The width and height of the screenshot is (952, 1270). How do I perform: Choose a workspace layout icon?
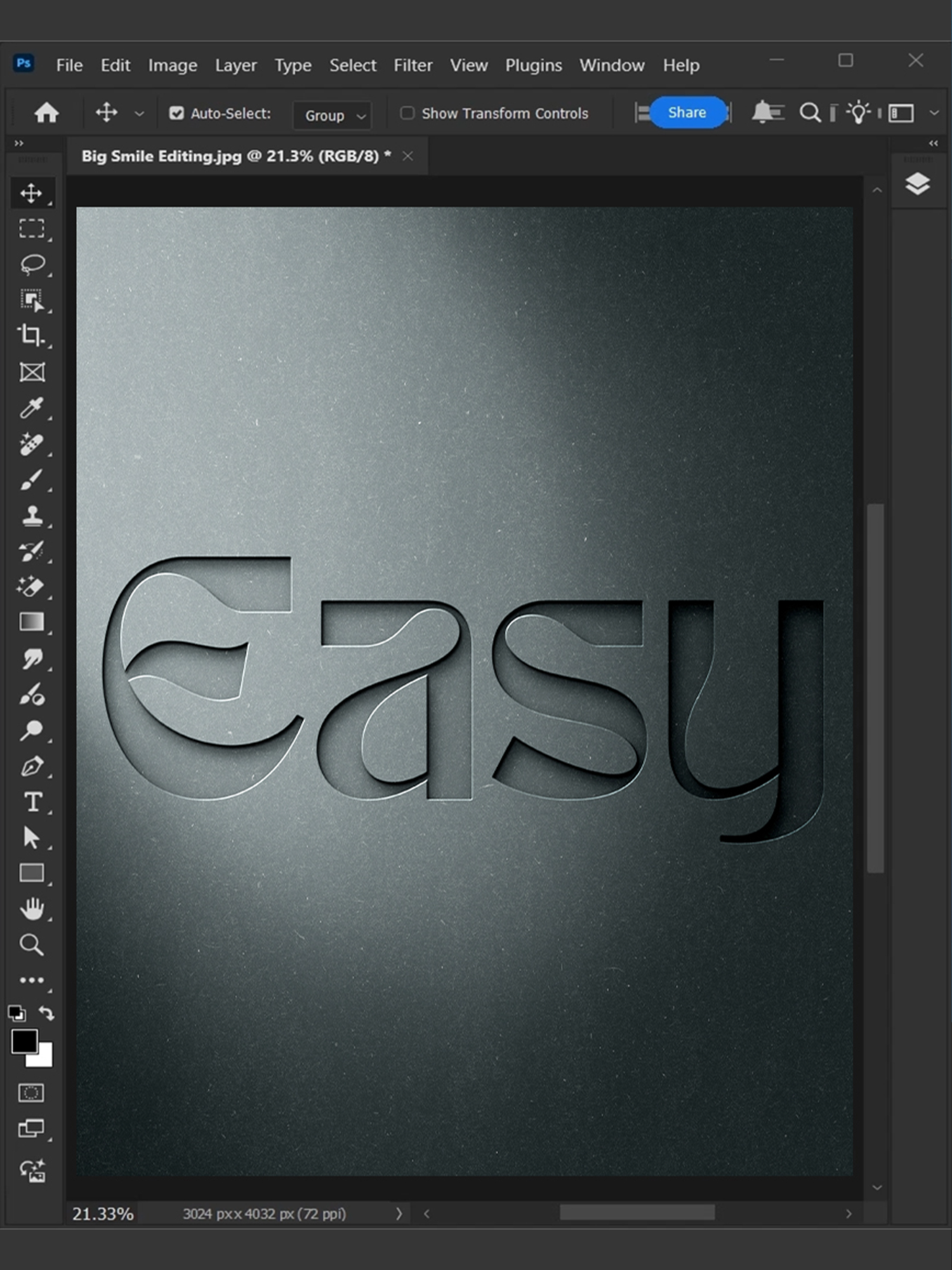coord(901,113)
